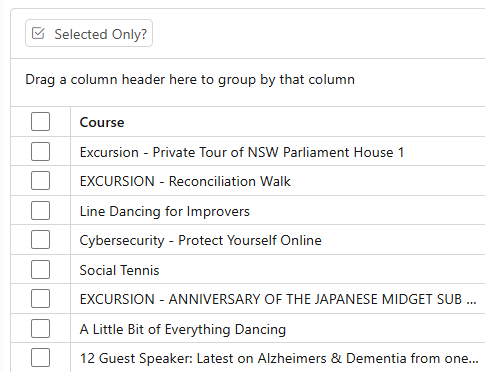Tick the Alzheimers Guest Speaker row checkbox
The height and width of the screenshot is (372, 485).
(40, 357)
